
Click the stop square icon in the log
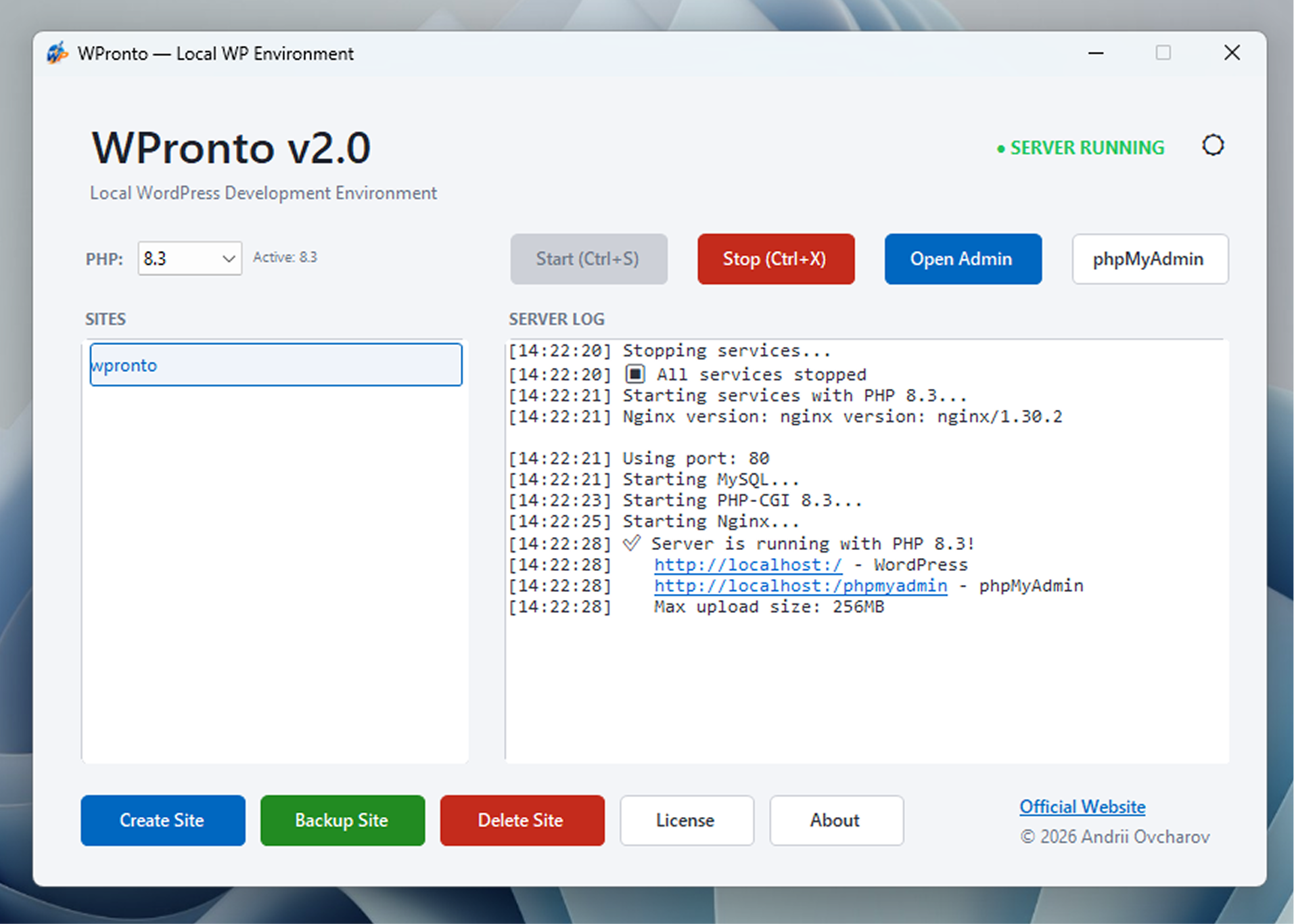click(634, 374)
